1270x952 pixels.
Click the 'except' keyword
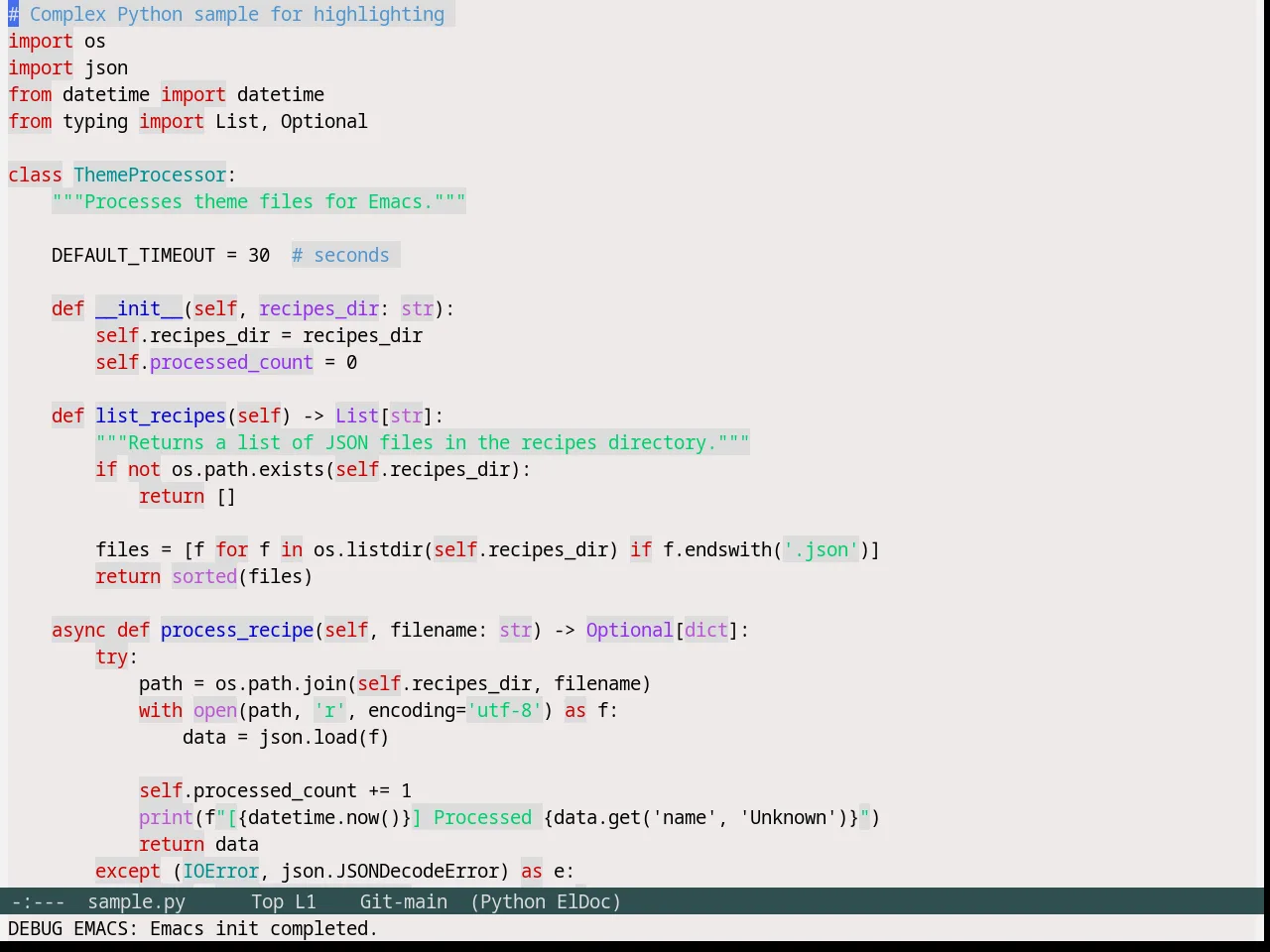128,871
